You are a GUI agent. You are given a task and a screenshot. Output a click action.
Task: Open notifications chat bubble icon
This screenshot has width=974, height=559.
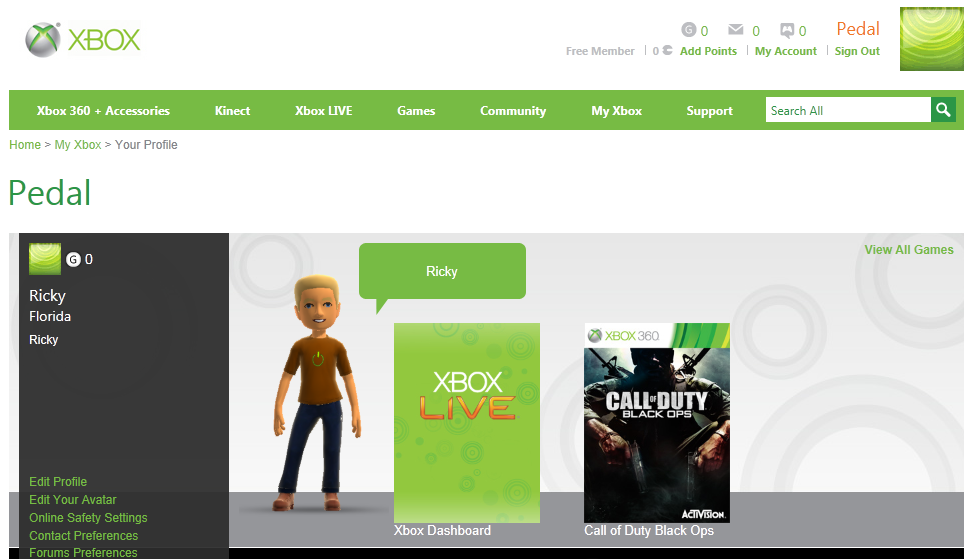(x=787, y=30)
